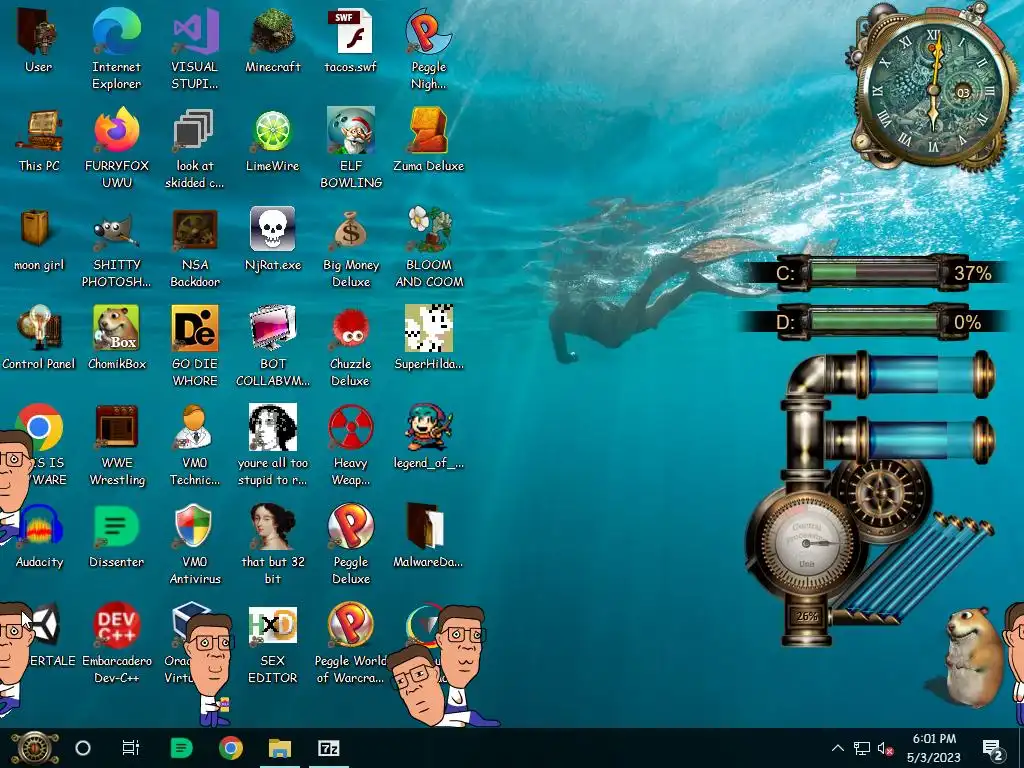Open SuperHilda... pixel icon
Image resolution: width=1024 pixels, height=768 pixels.
pyautogui.click(x=429, y=339)
